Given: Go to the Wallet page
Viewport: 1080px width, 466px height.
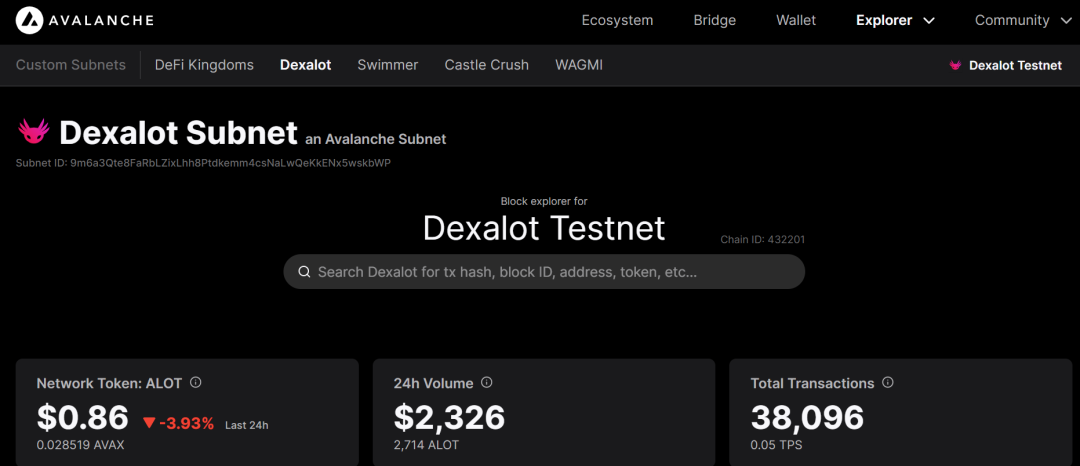Looking at the screenshot, I should [x=796, y=20].
